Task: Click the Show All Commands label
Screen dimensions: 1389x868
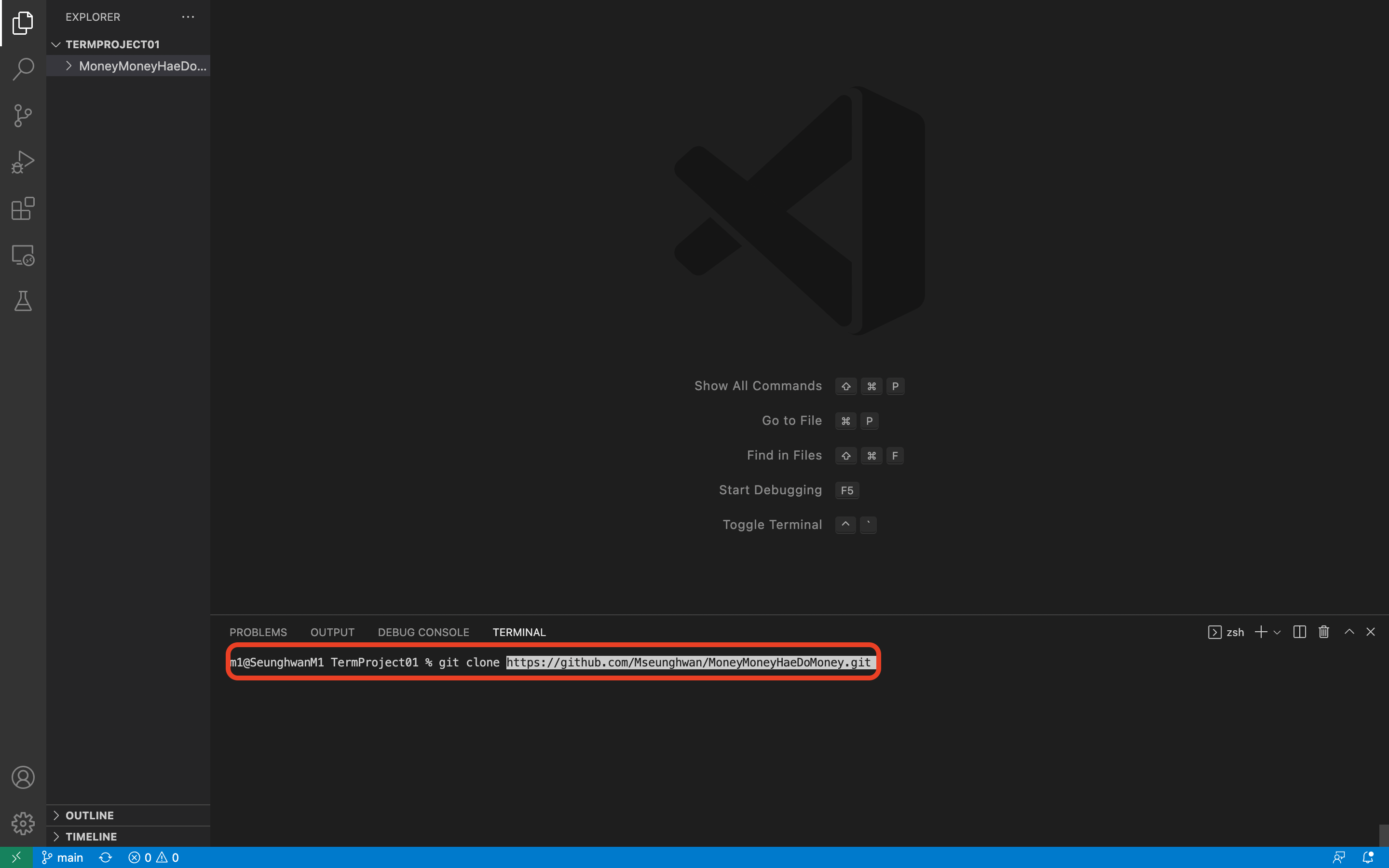Action: [758, 386]
